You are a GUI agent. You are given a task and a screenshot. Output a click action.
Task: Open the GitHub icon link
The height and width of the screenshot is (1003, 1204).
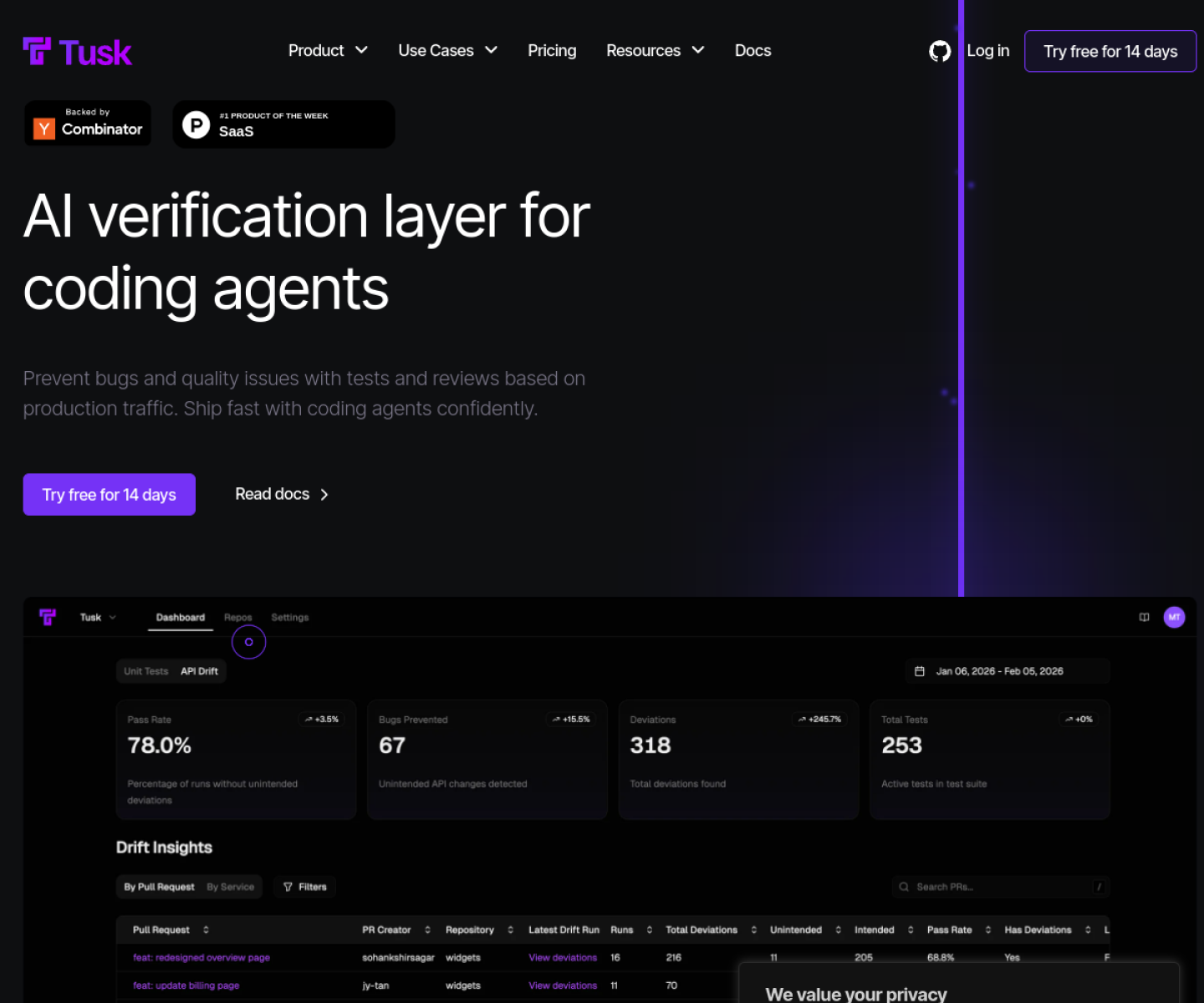point(940,52)
